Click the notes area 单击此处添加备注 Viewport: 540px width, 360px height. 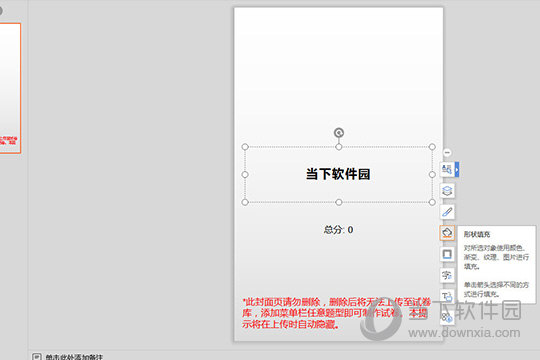[x=74, y=357]
